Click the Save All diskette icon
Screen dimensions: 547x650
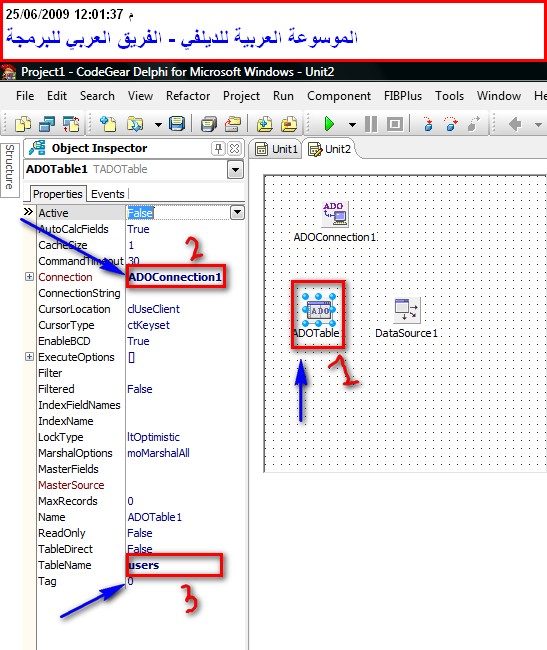(177, 124)
